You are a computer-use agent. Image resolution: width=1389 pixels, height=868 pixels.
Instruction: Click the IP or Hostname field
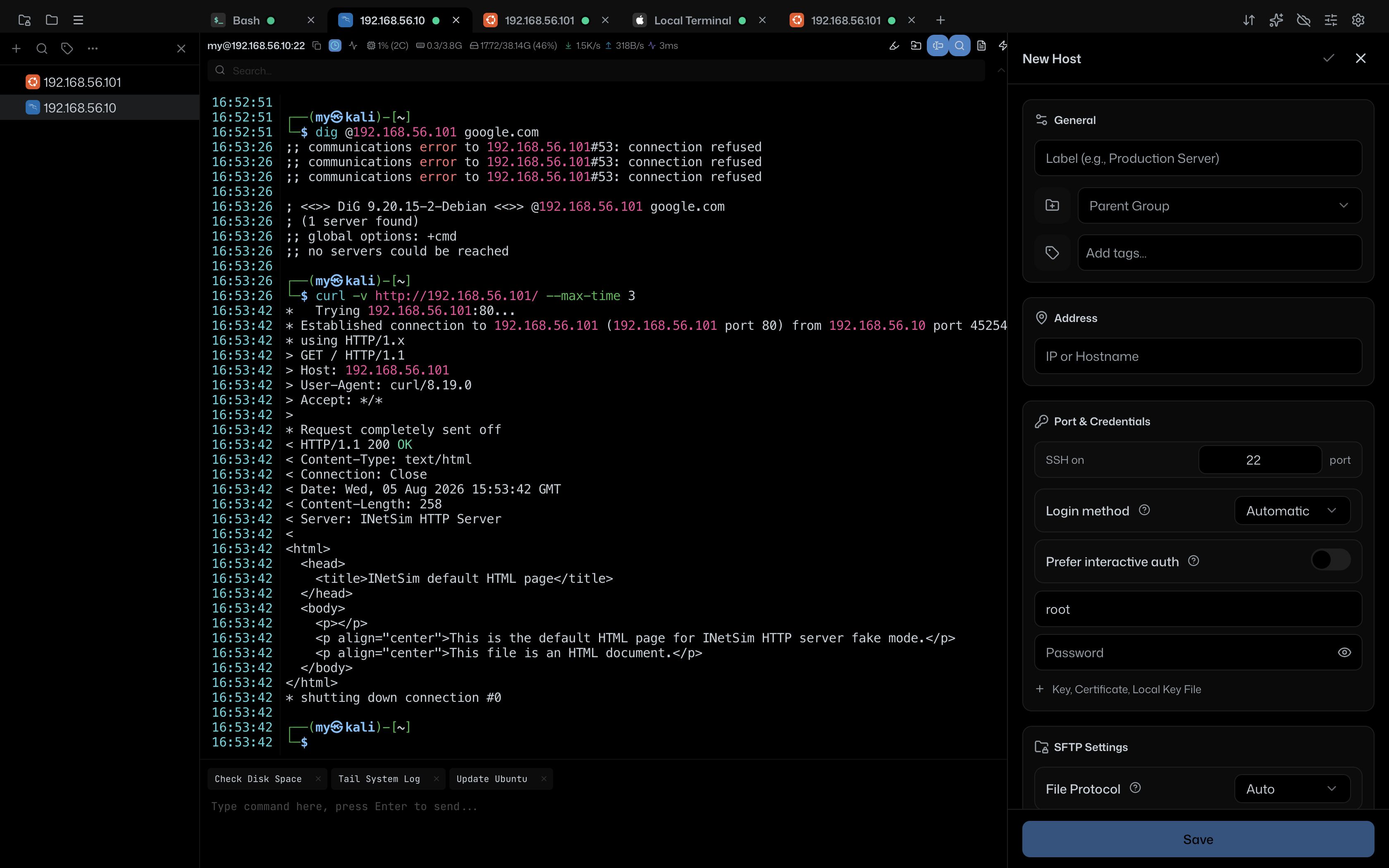1198,356
